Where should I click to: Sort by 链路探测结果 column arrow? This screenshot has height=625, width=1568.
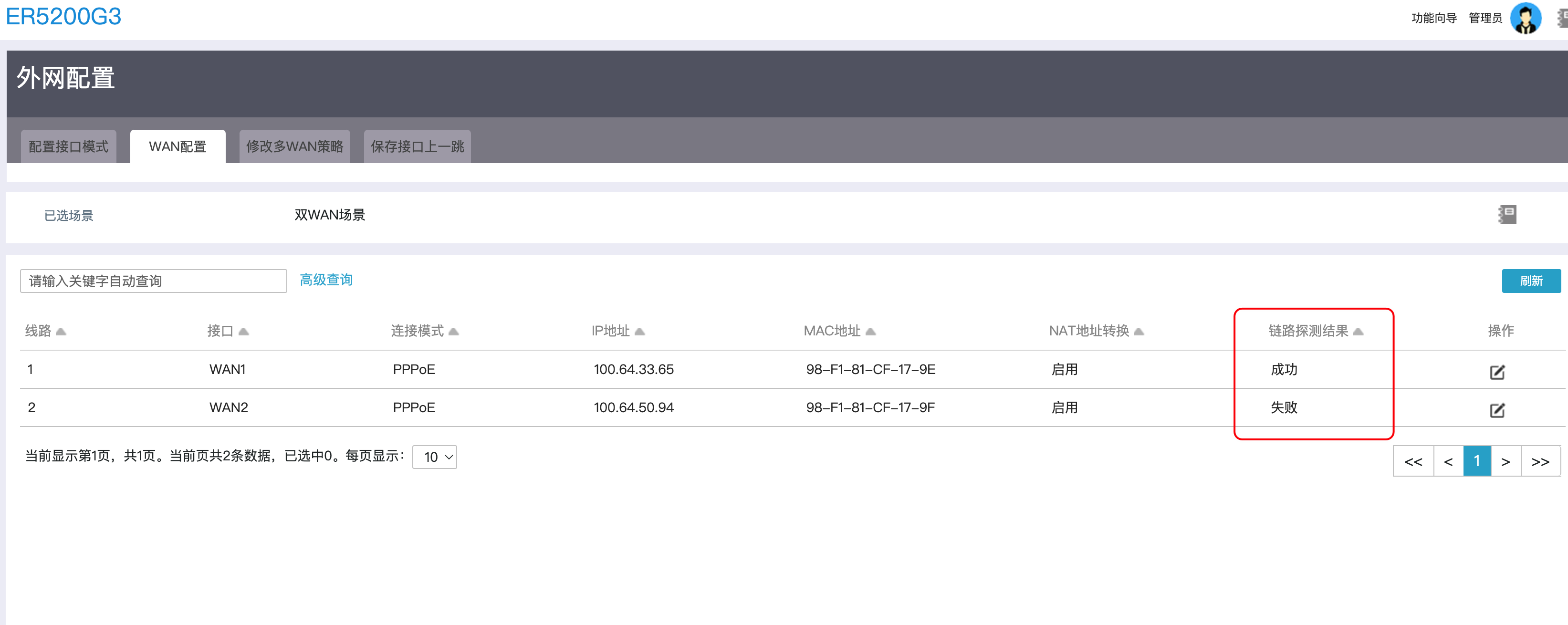click(x=1358, y=331)
